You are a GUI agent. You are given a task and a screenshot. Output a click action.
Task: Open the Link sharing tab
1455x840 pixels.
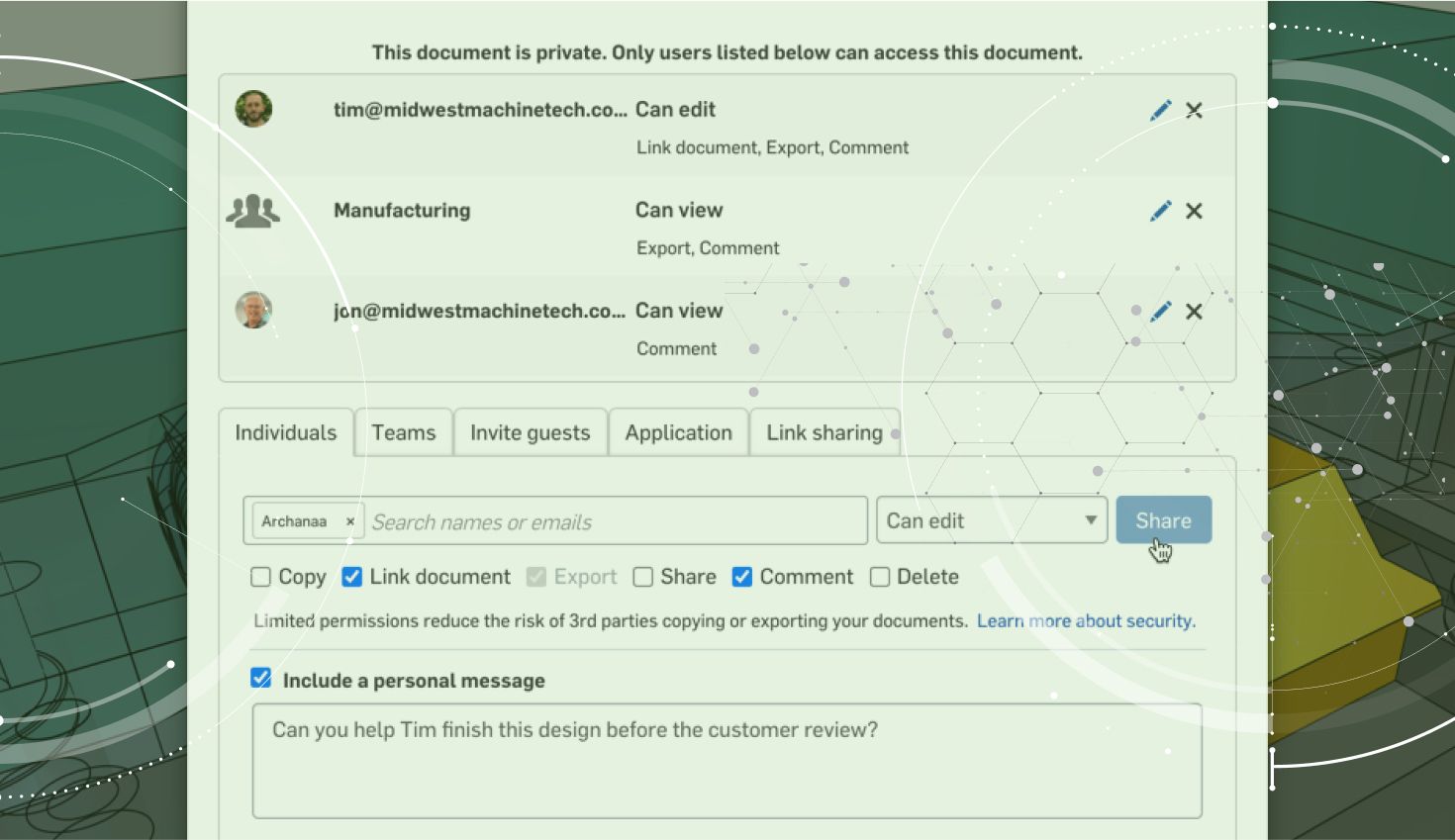coord(824,432)
